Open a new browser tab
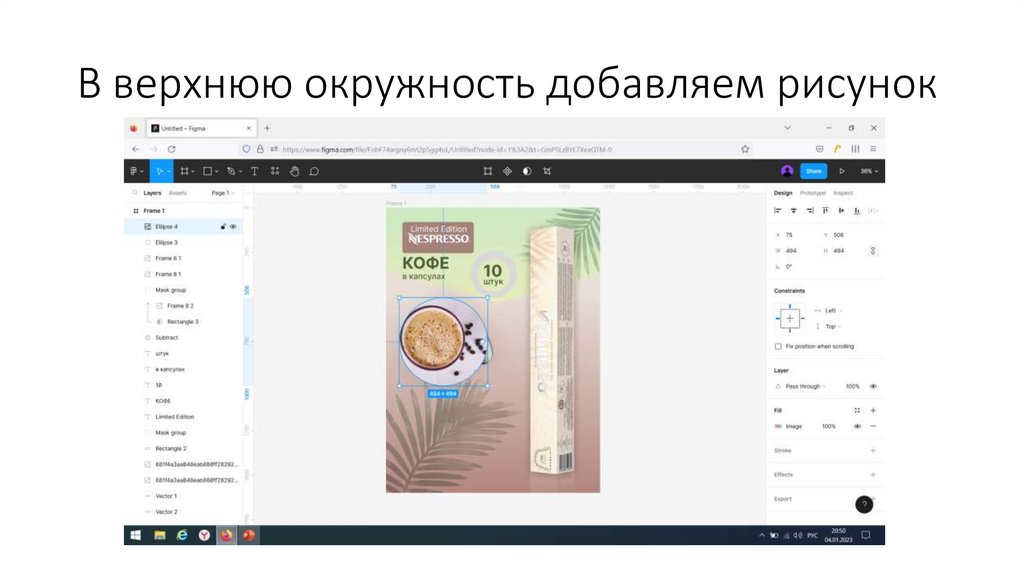The height and width of the screenshot is (574, 1024). pyautogui.click(x=267, y=129)
